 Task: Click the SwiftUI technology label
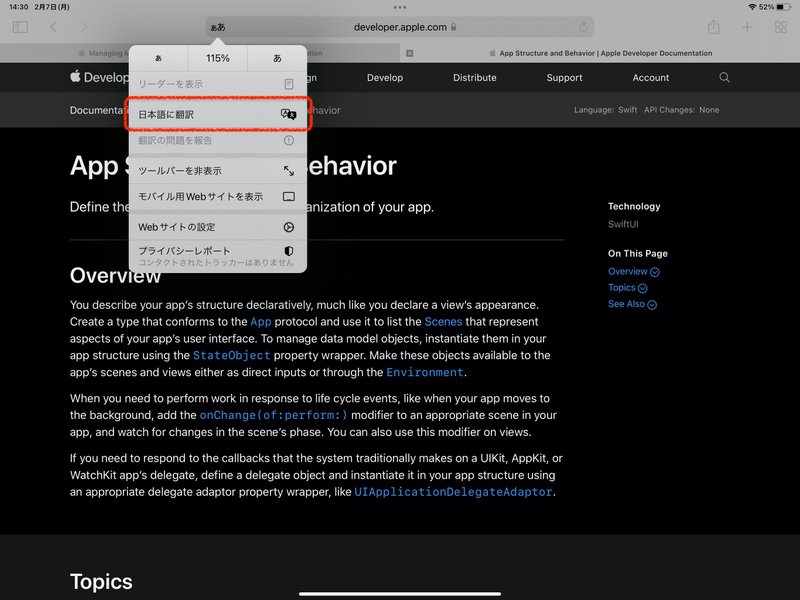point(623,224)
